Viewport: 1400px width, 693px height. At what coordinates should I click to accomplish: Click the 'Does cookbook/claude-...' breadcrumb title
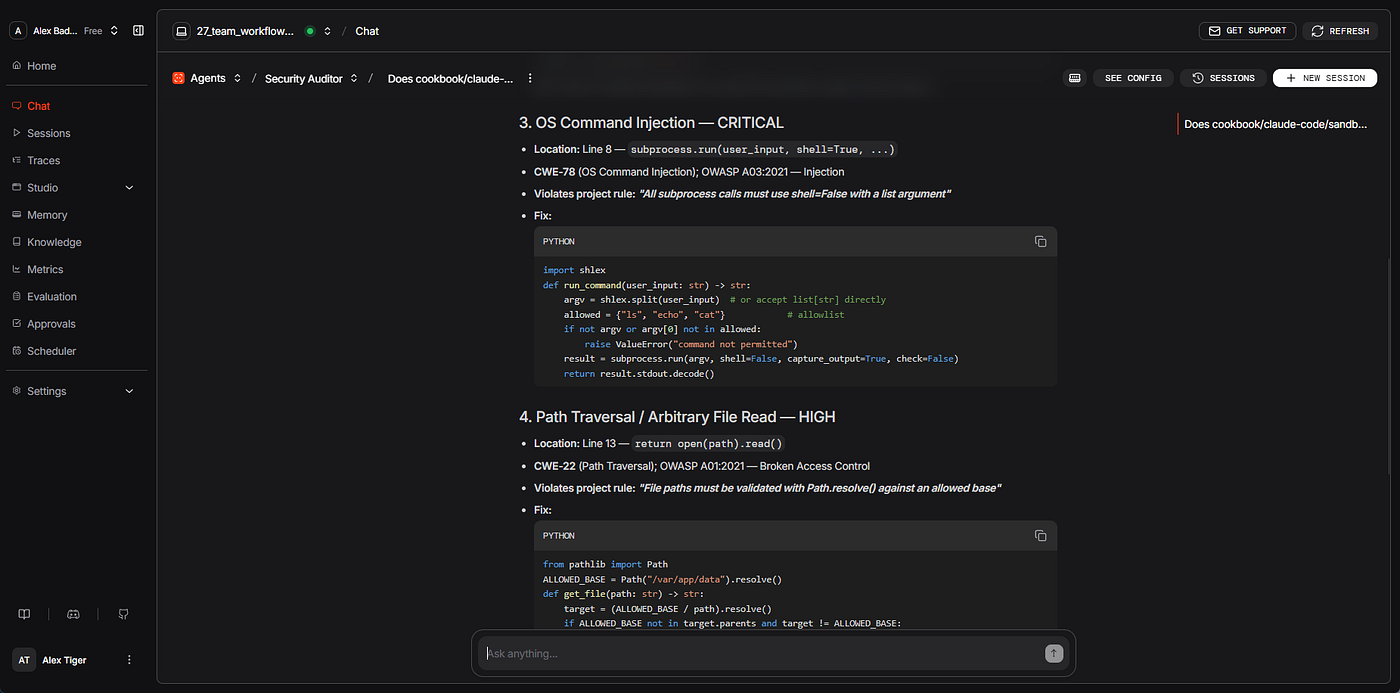click(450, 78)
